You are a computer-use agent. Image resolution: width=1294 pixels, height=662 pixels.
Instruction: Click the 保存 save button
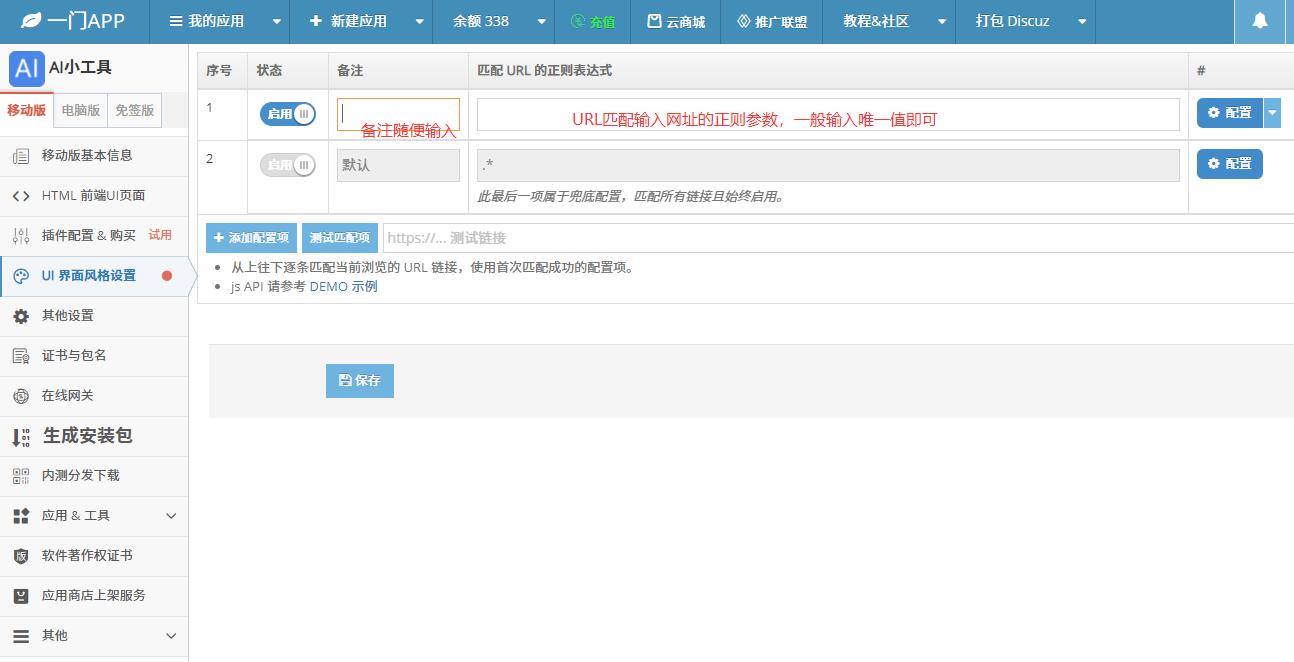360,381
